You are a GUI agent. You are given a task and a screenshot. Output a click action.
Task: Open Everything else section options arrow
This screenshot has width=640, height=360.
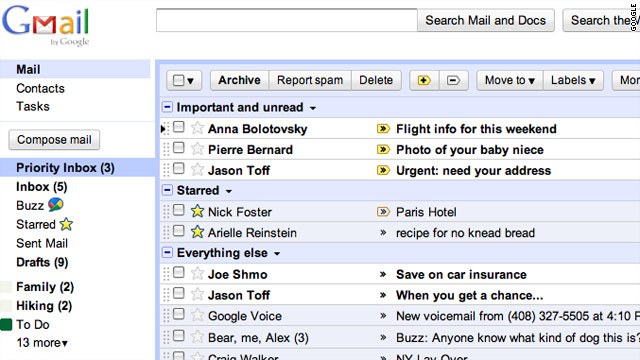[277, 254]
